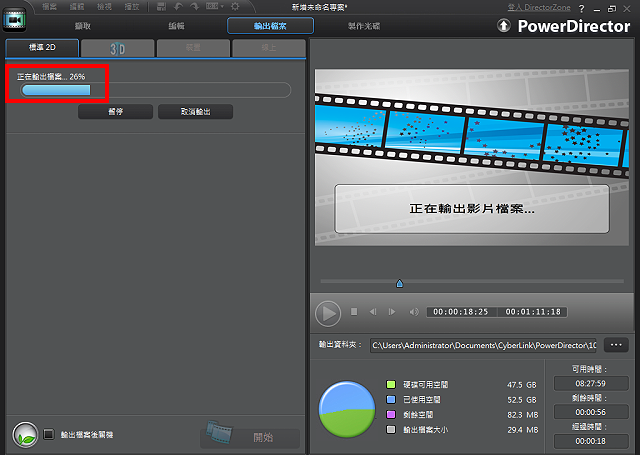The image size is (640, 455).
Task: Select the 線上 output tab
Action: coord(269,48)
